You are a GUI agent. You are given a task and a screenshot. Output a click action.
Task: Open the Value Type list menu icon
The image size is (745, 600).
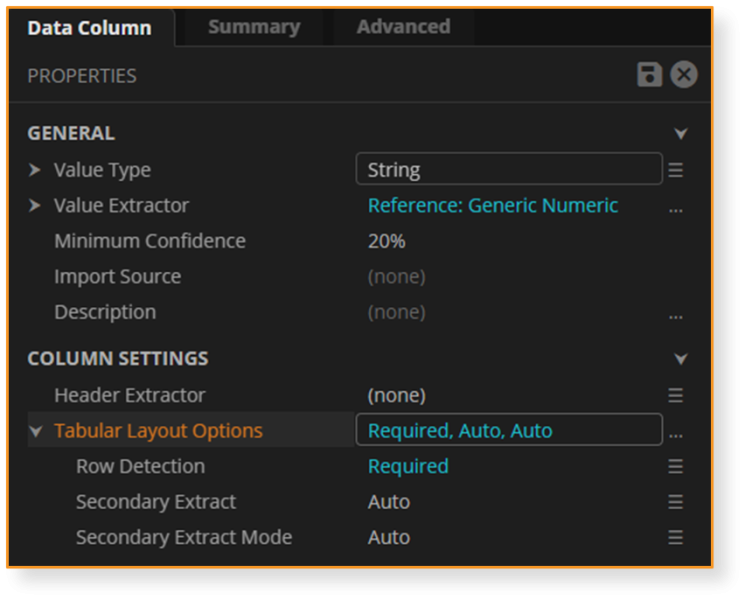676,170
